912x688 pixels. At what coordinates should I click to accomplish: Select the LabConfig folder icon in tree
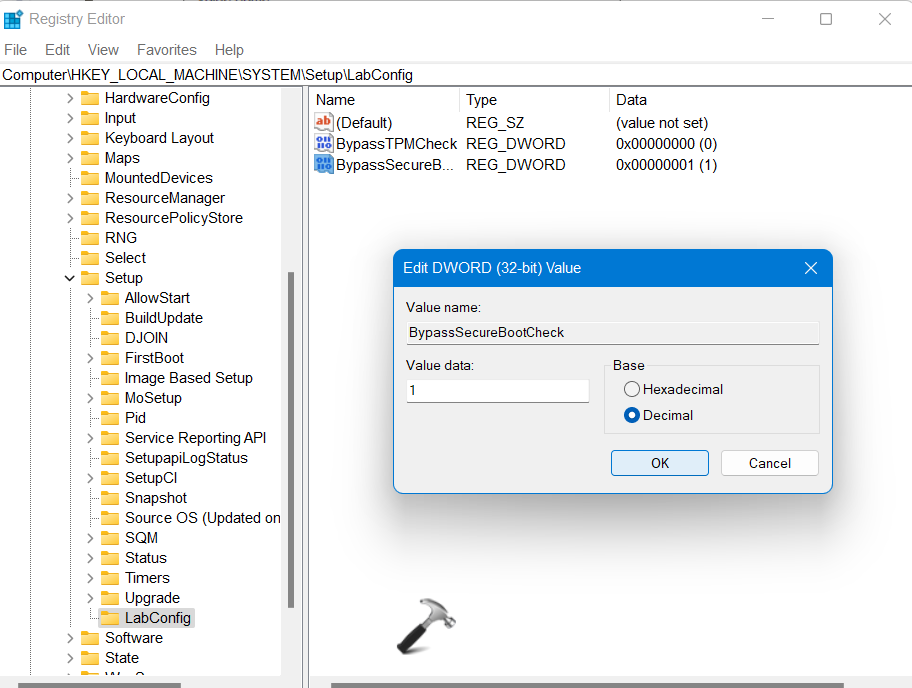click(x=110, y=618)
